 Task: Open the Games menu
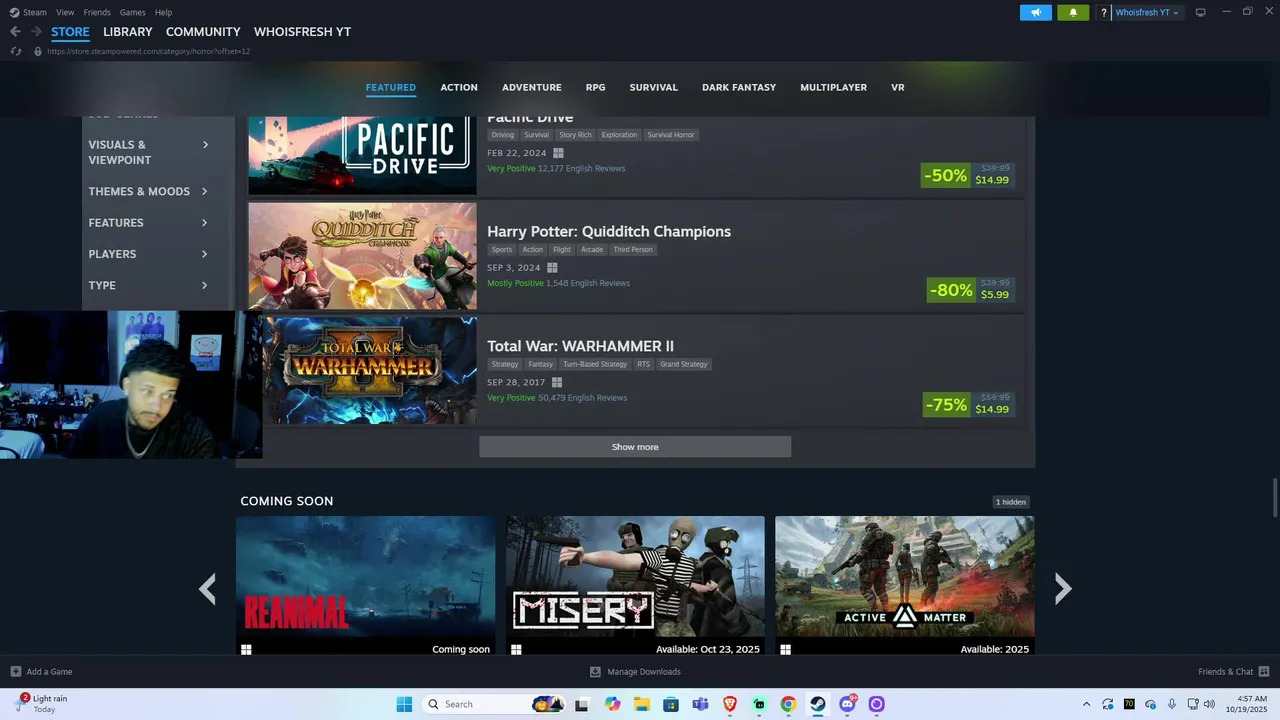click(x=132, y=12)
